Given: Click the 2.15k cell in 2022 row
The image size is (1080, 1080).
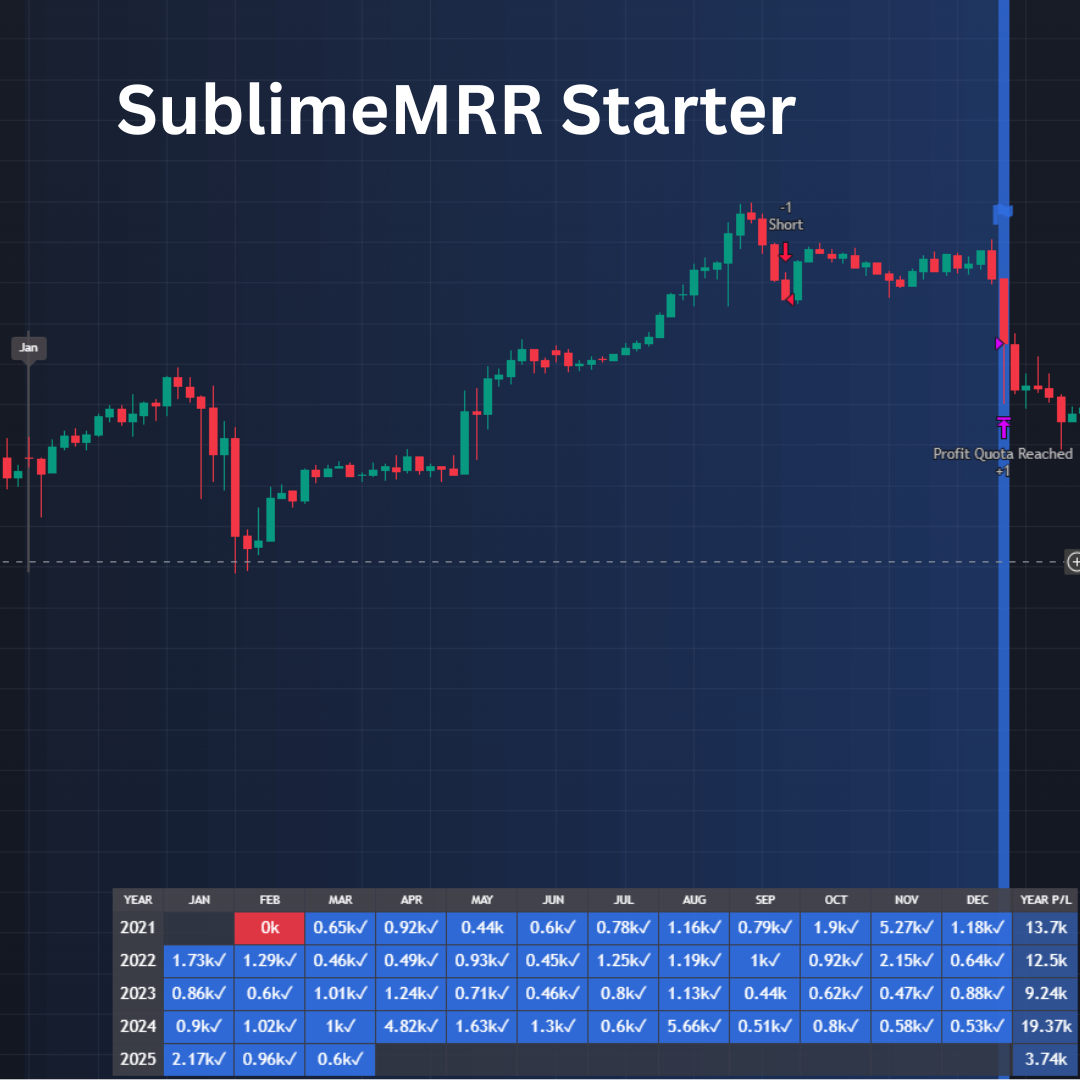Looking at the screenshot, I should [906, 960].
